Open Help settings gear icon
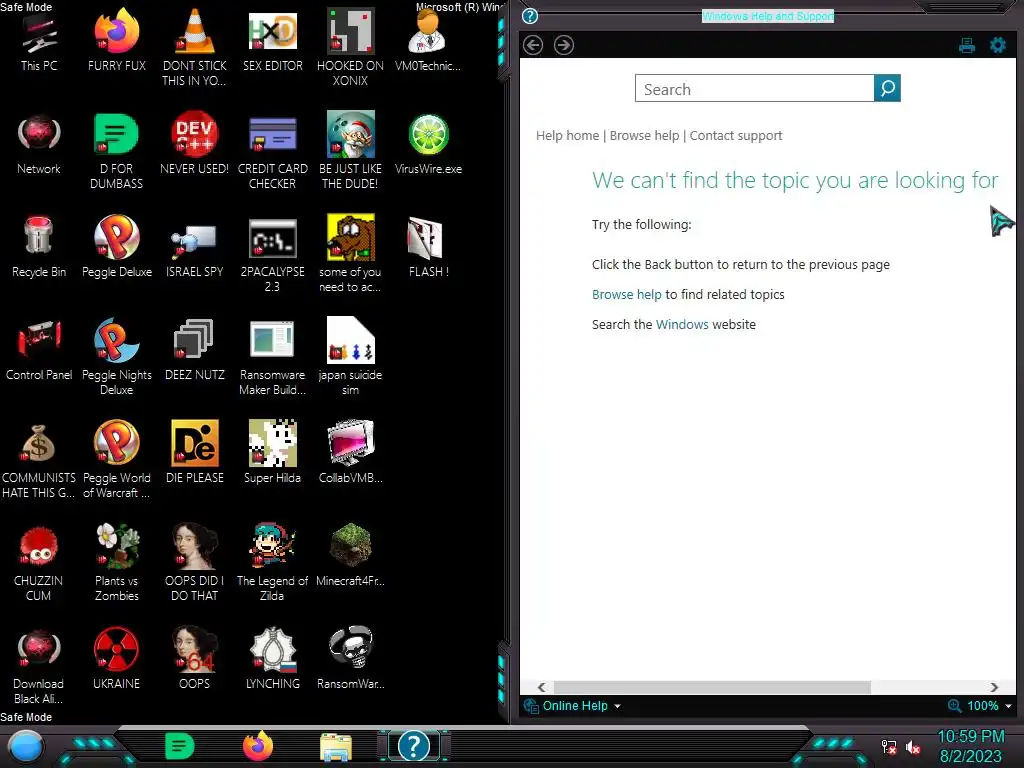Viewport: 1024px width, 768px height. [998, 45]
